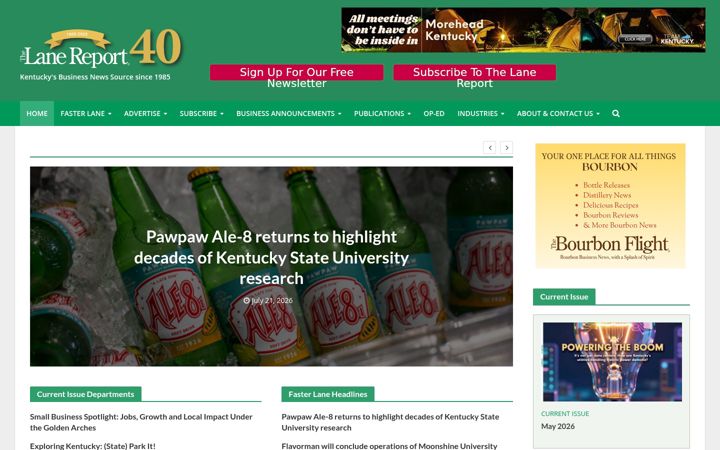Open Small Business Spotlight Golden Arches article
720x450 pixels.
(141, 422)
